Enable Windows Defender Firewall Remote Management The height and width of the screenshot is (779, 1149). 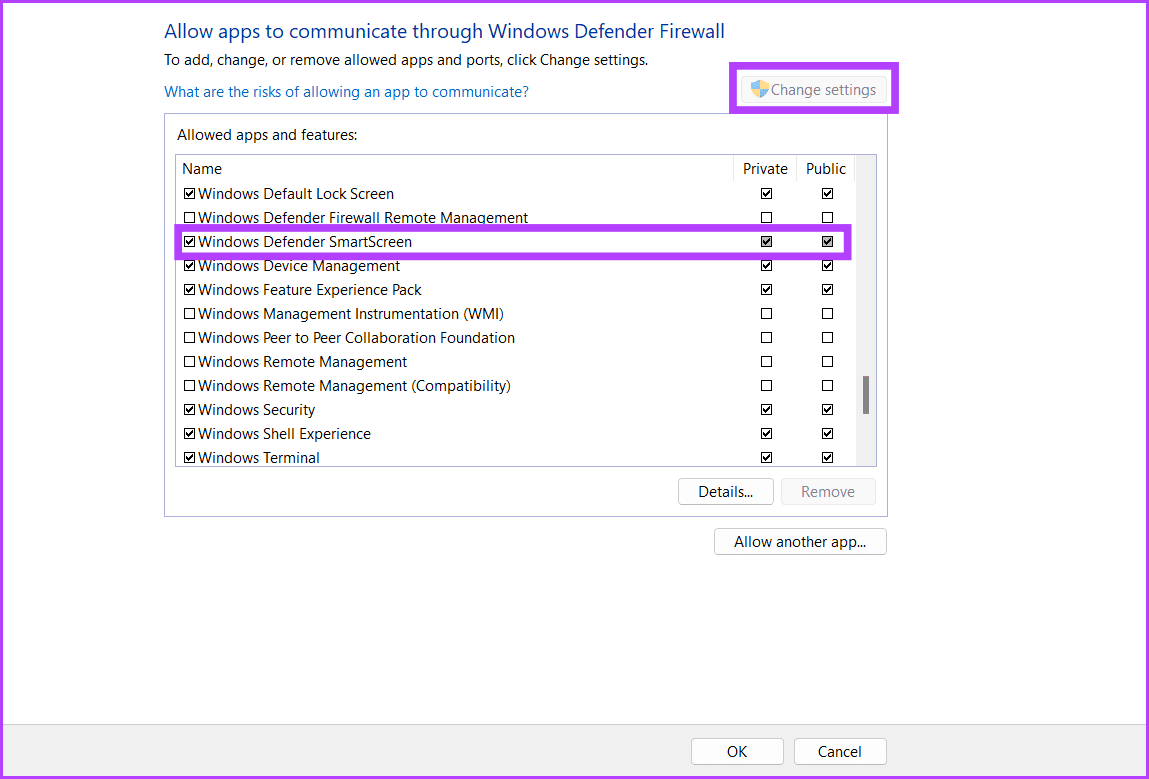coord(190,218)
